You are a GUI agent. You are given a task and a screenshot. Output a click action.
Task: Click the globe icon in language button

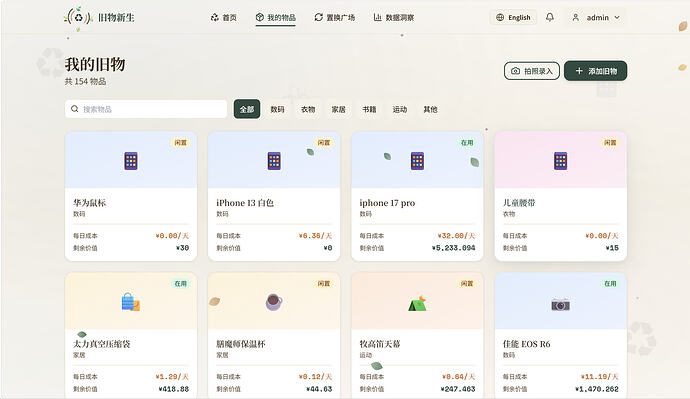[x=500, y=18]
